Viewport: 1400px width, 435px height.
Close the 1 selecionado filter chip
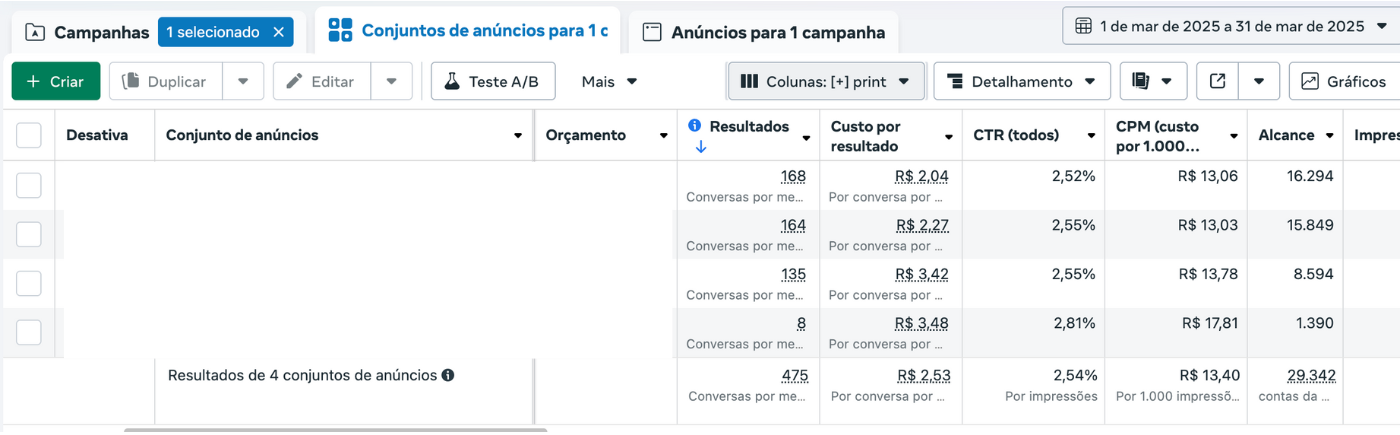279,32
